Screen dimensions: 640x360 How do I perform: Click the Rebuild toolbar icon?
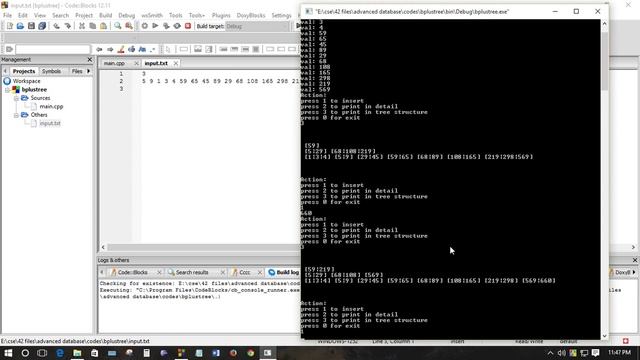point(177,26)
